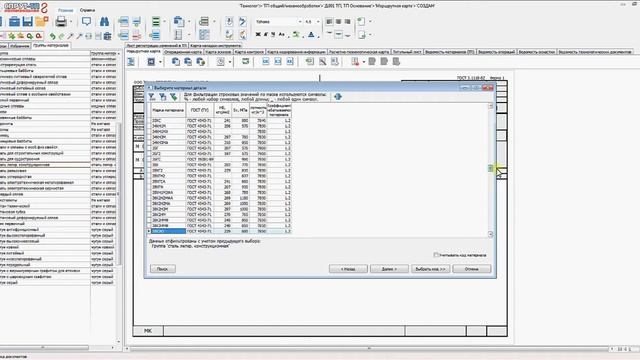Click the dialog table scrollbar thumb
The image size is (640, 360).
click(491, 168)
